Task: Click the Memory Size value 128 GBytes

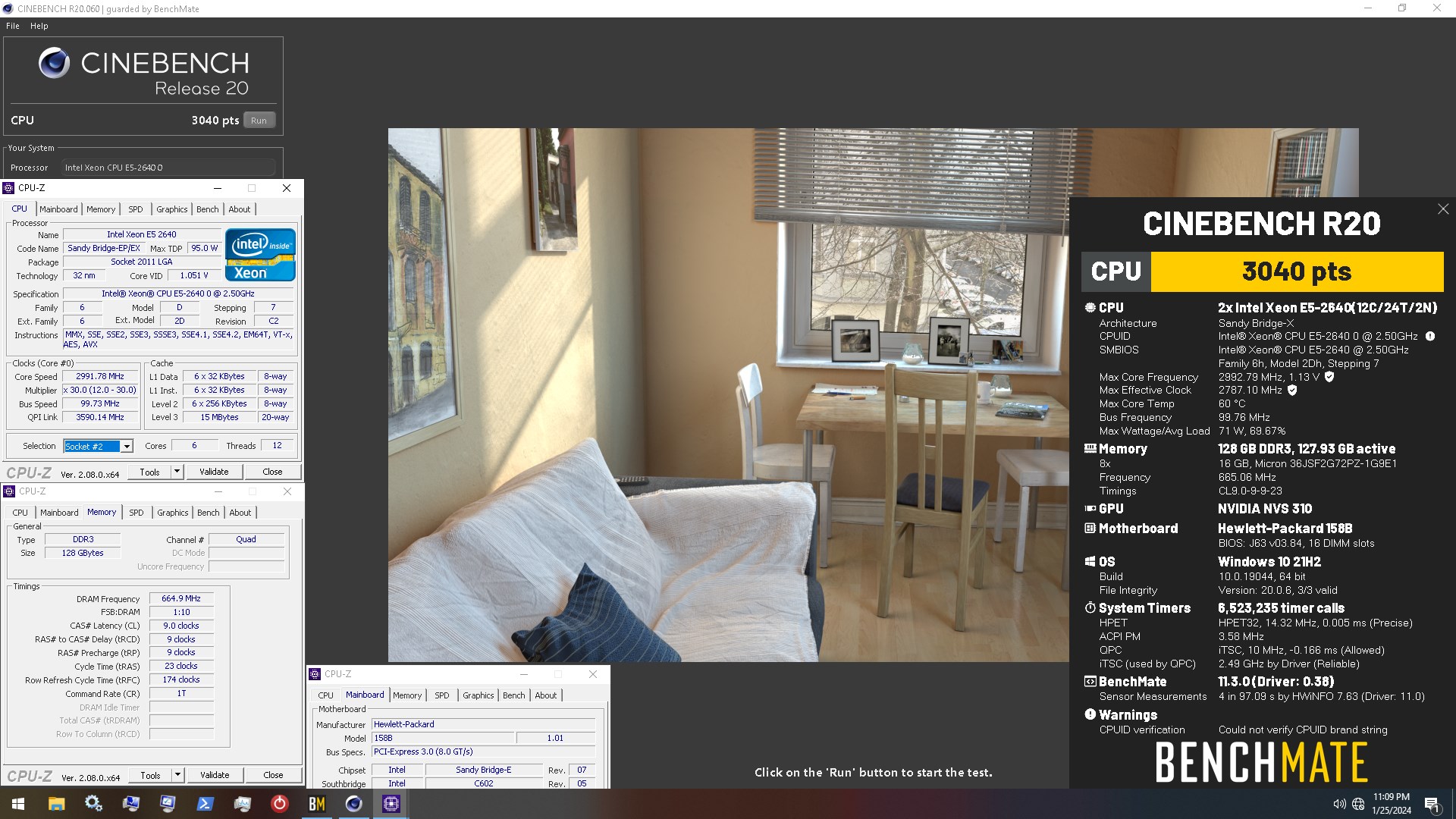Action: 83,553
